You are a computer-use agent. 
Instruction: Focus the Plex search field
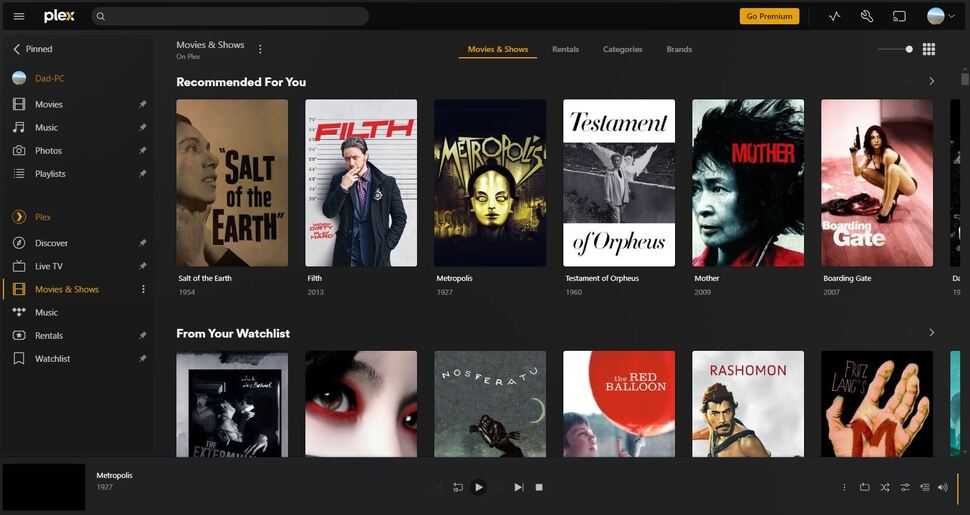tap(230, 16)
